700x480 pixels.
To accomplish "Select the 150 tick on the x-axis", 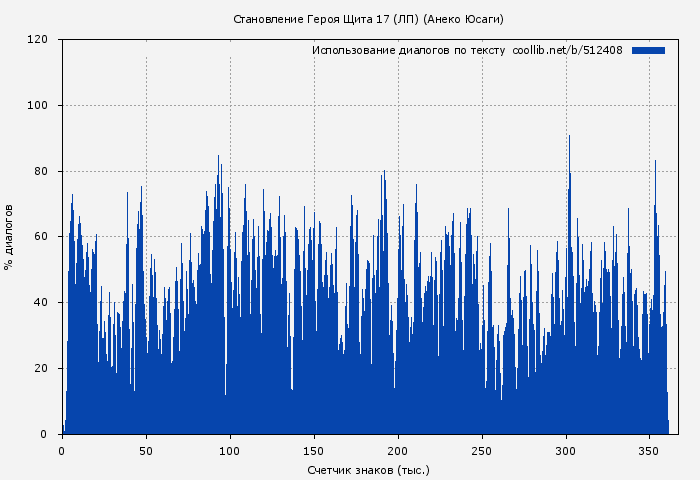I will click(x=315, y=450).
